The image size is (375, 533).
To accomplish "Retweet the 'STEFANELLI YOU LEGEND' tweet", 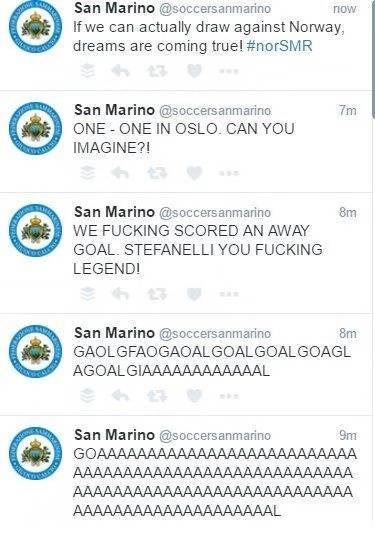I will [x=157, y=294].
